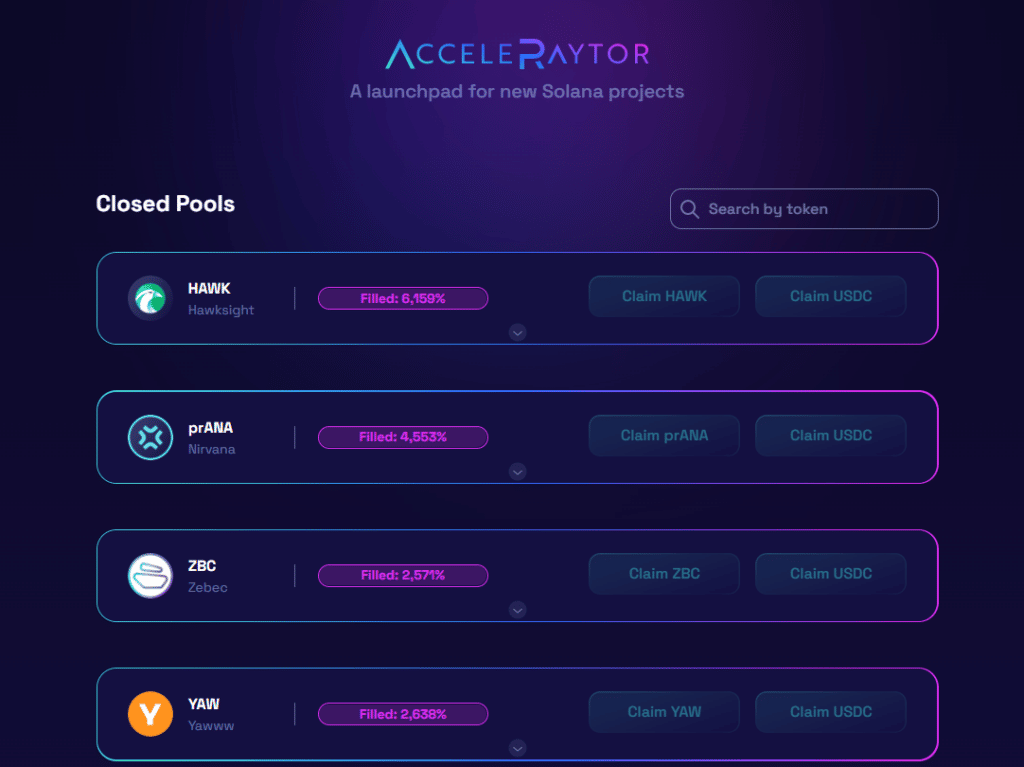
Task: Focus the Search by token field
Action: click(815, 209)
